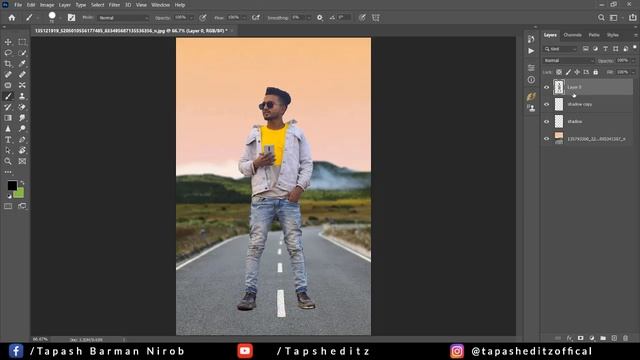Open the Filter menu
This screenshot has height=360, width=640.
[x=114, y=5]
